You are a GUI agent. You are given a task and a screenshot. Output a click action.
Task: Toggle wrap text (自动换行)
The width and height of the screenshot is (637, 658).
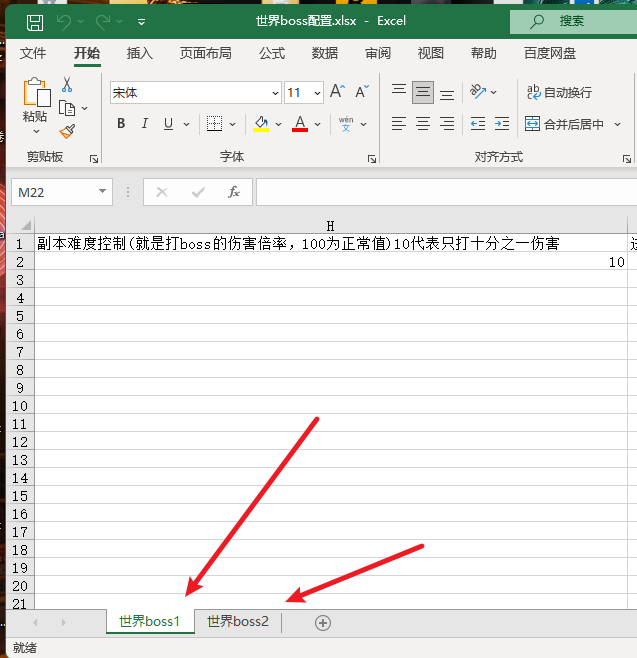pos(559,92)
